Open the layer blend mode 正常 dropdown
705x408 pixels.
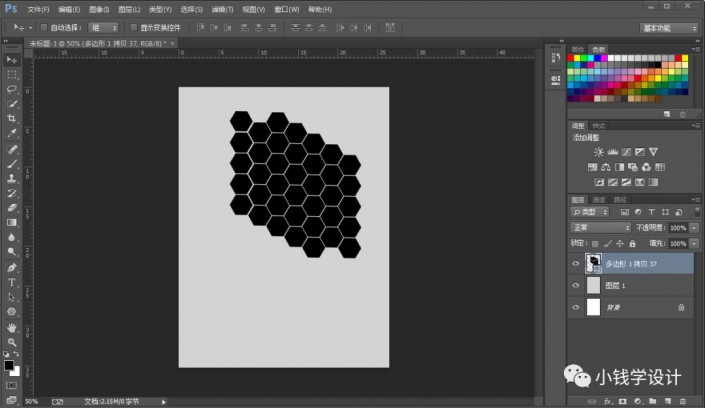point(601,227)
